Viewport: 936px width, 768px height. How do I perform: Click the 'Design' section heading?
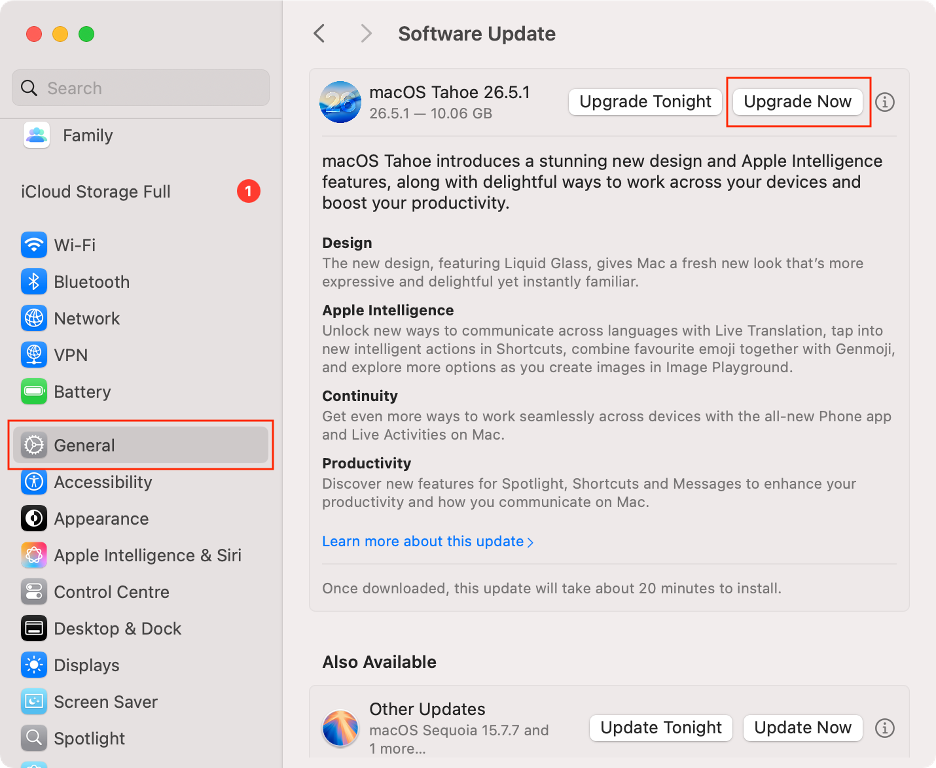point(347,243)
